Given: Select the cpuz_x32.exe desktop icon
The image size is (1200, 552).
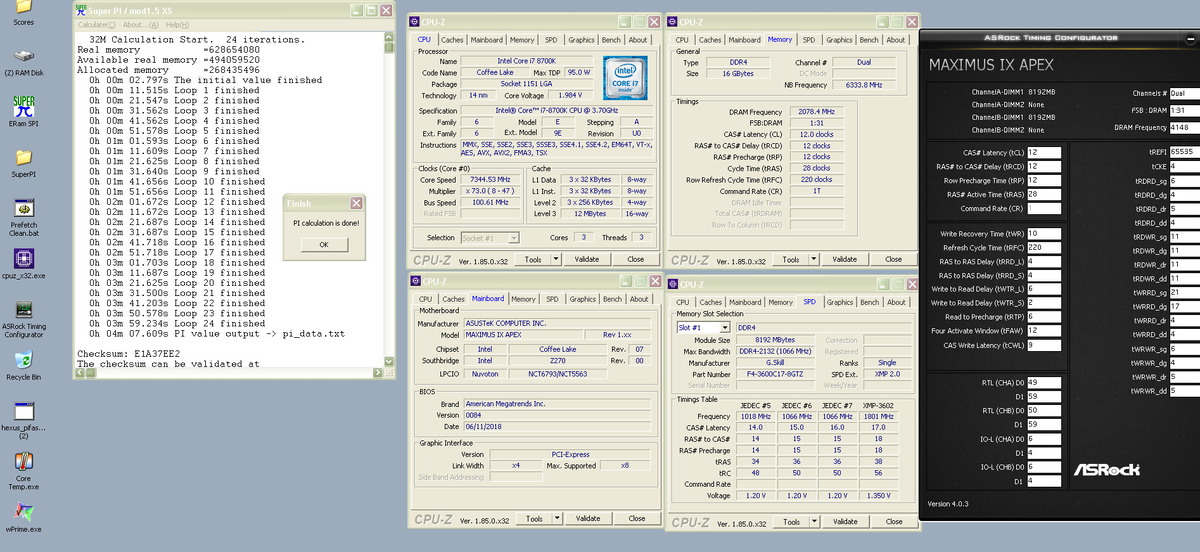Looking at the screenshot, I should (24, 264).
